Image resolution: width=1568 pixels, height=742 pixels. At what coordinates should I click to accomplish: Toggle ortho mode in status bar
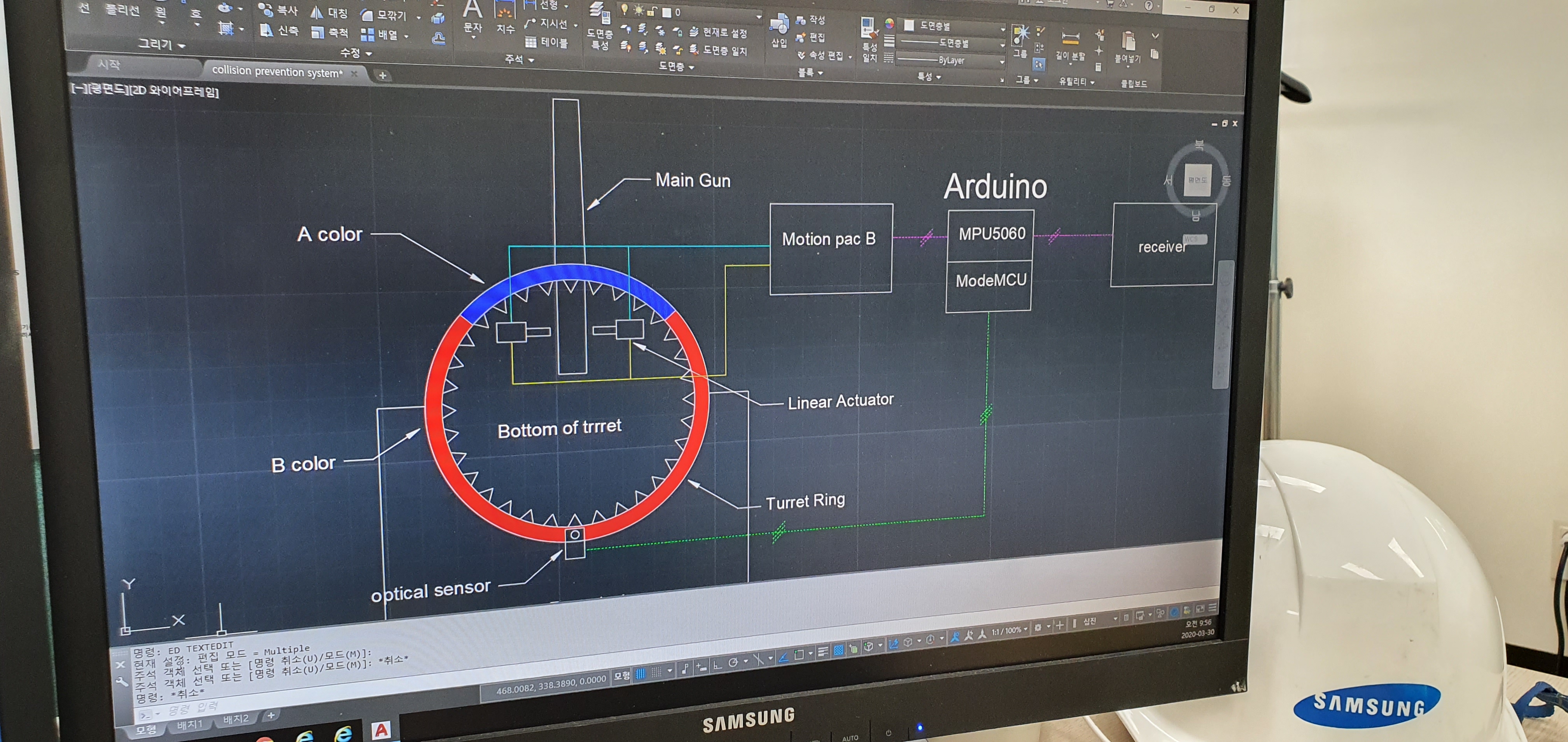point(717,665)
